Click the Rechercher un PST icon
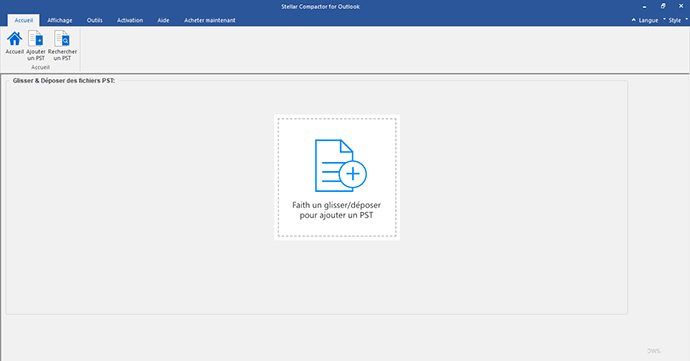Screen dimensions: 690x361 click(x=62, y=39)
